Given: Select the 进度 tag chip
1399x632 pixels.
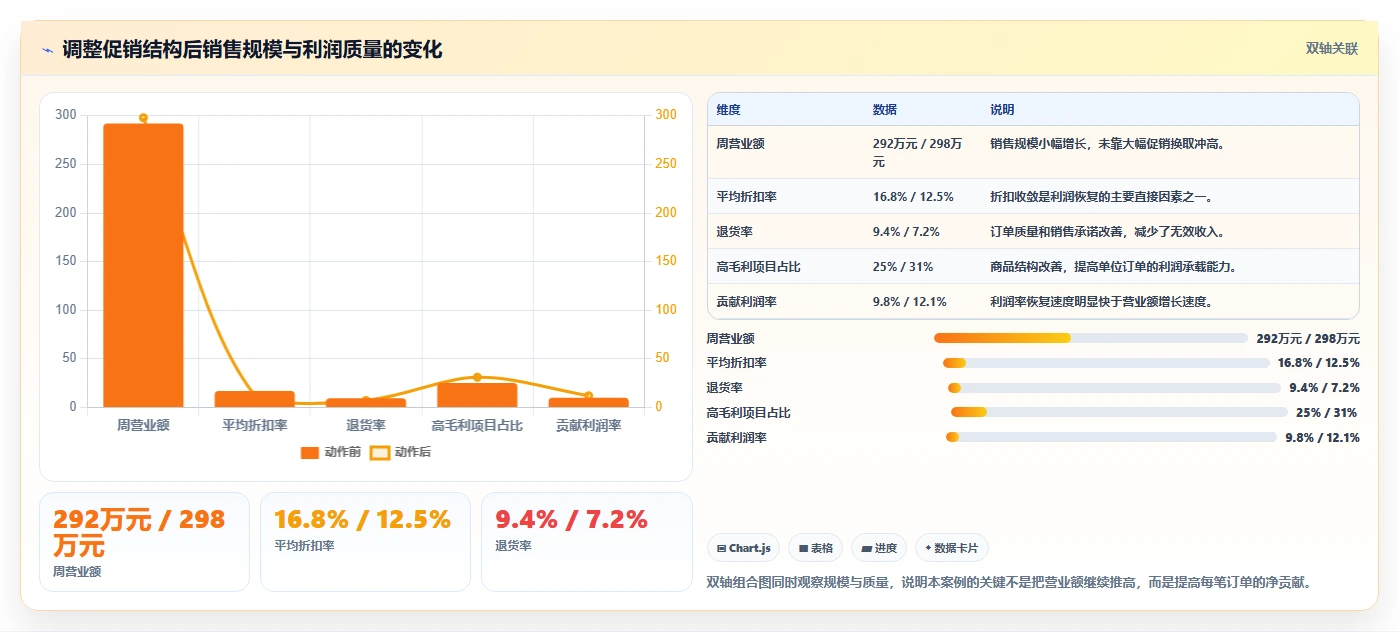Looking at the screenshot, I should click(879, 548).
